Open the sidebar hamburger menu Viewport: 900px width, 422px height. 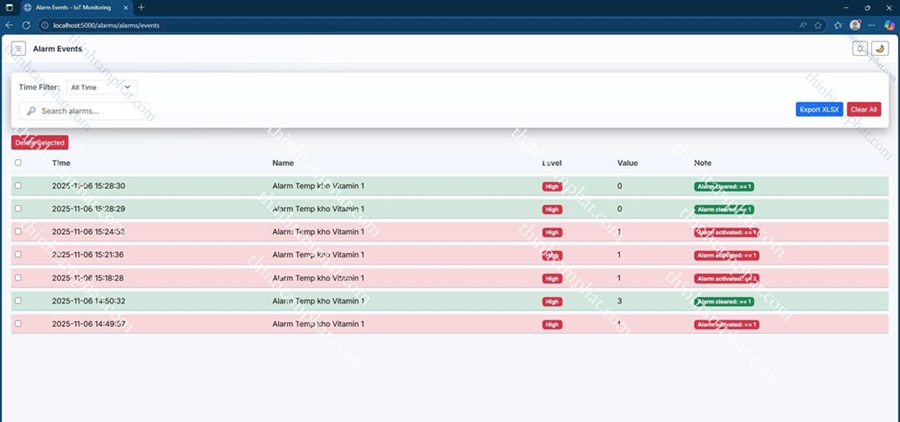[18, 48]
